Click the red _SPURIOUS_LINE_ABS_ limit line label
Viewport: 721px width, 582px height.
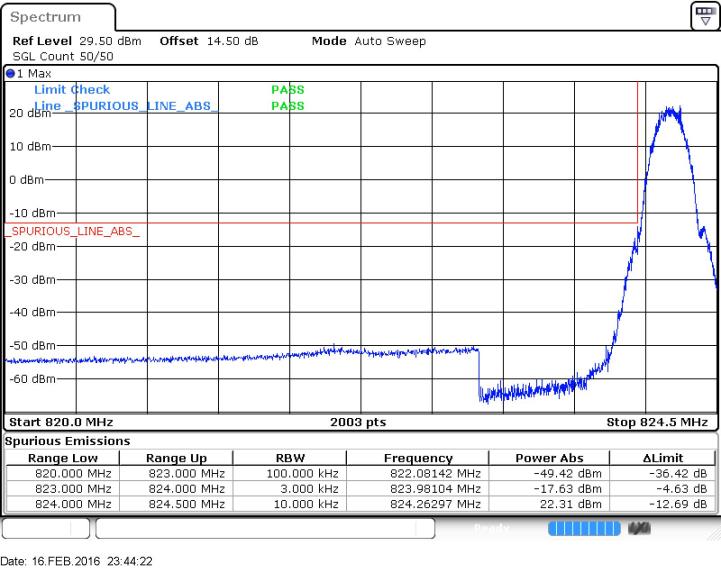click(x=72, y=231)
